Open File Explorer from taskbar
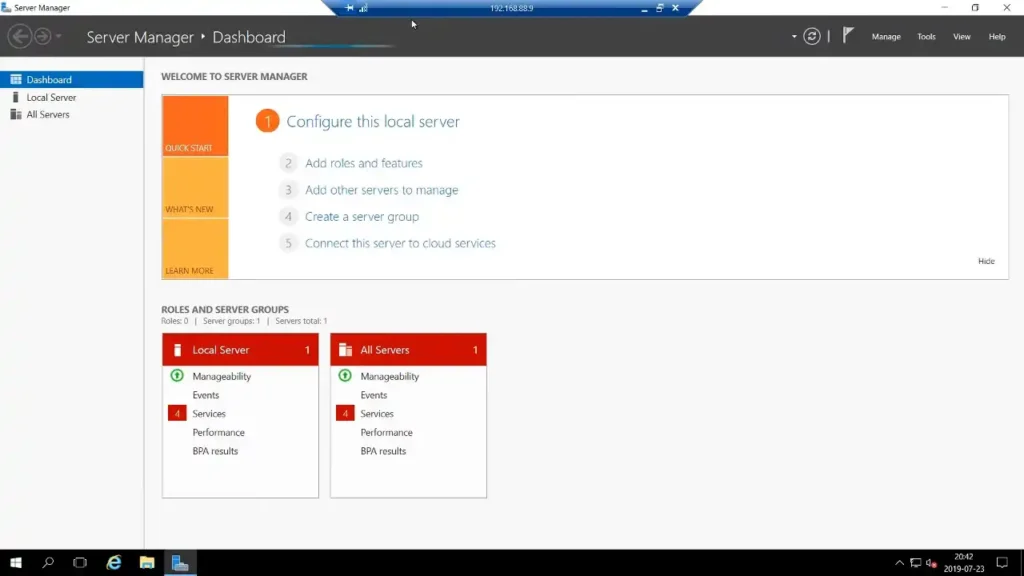 click(147, 562)
